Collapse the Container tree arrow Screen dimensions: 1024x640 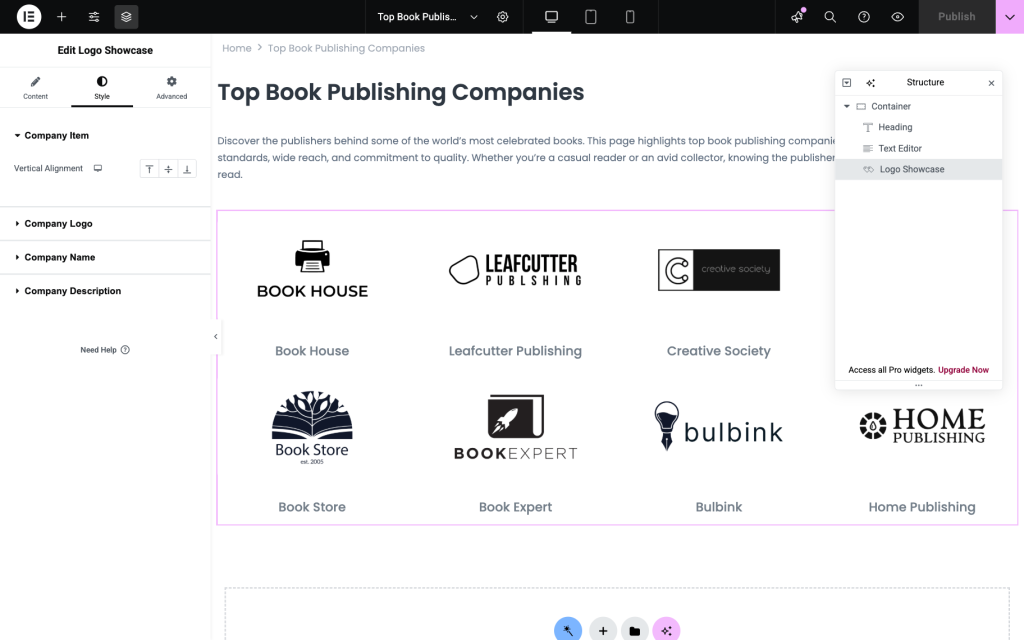click(846, 106)
